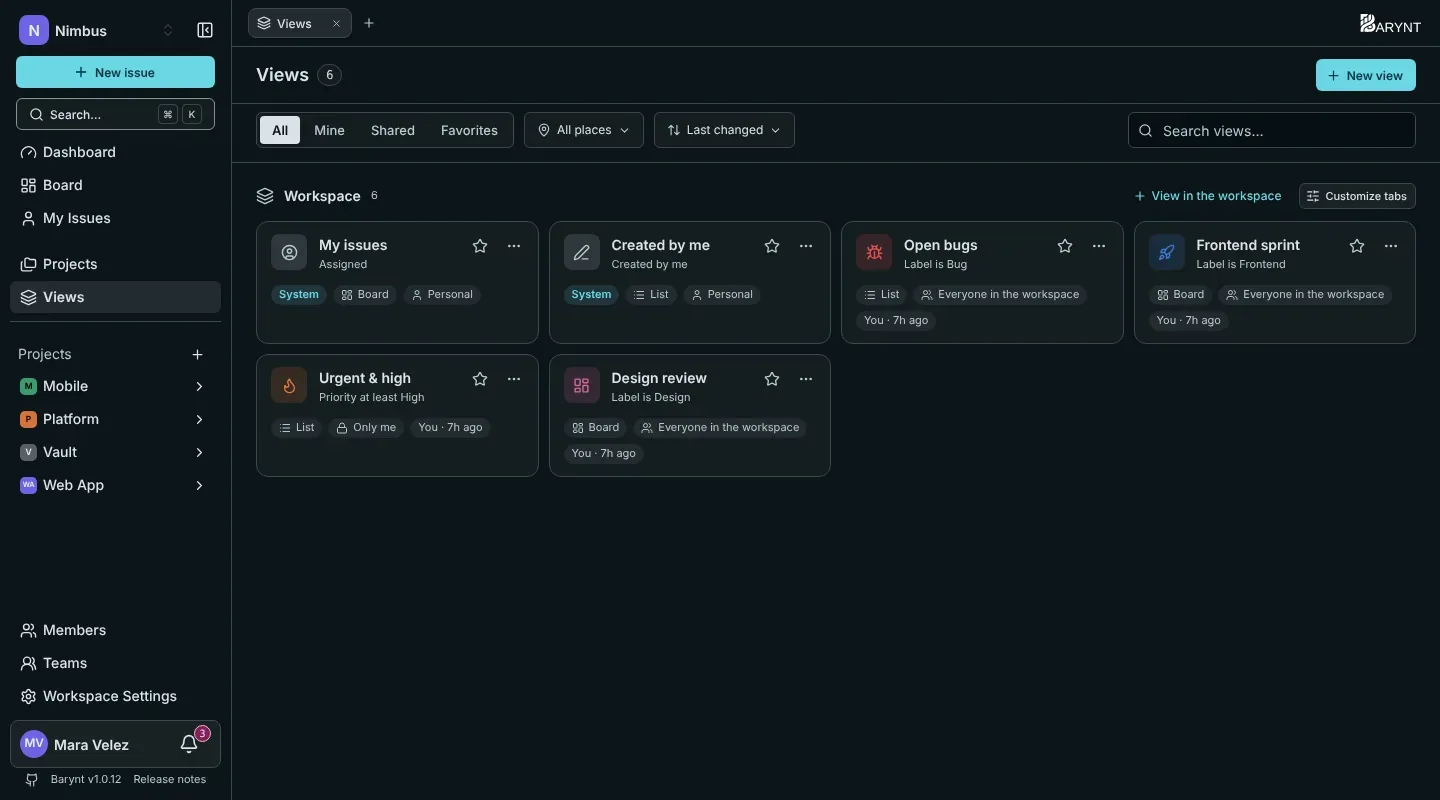Open the Last changed sort dropdown

724,130
